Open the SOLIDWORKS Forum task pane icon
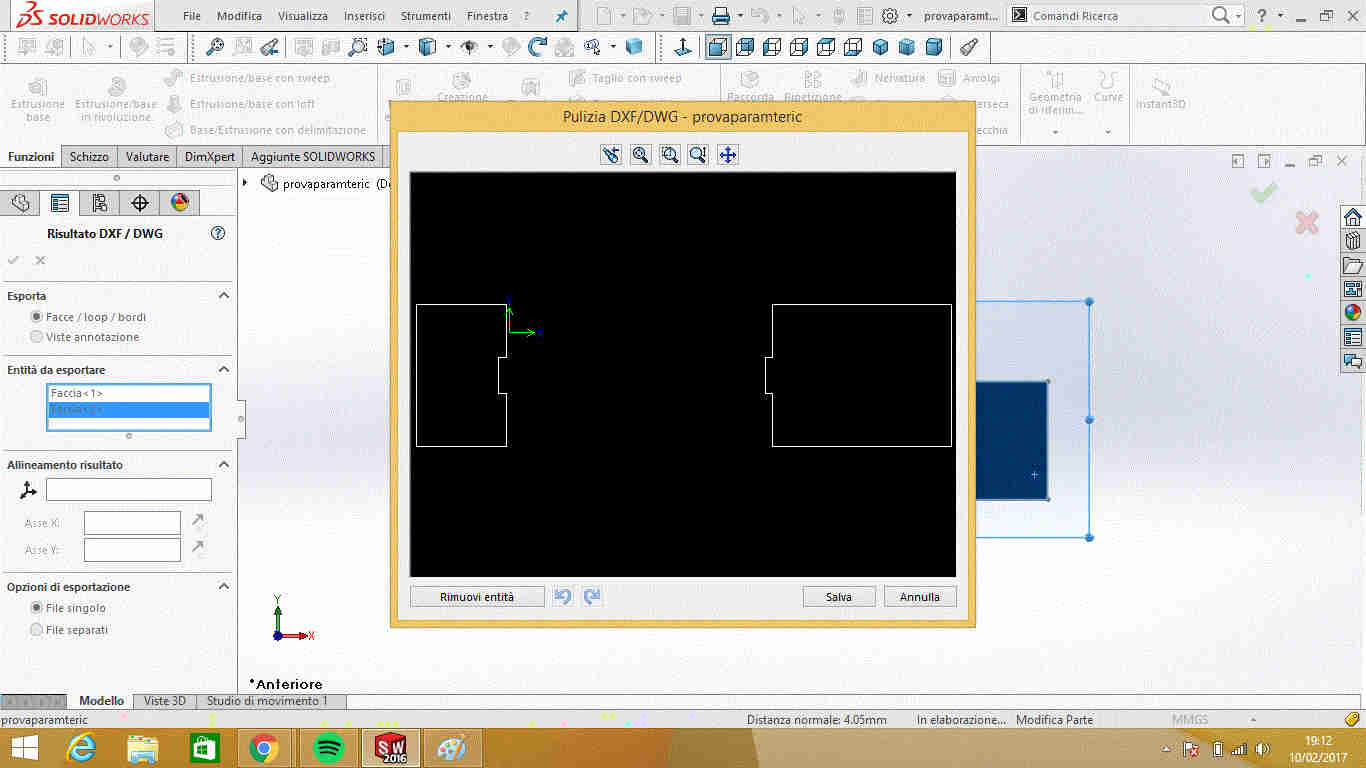 pos(1353,361)
